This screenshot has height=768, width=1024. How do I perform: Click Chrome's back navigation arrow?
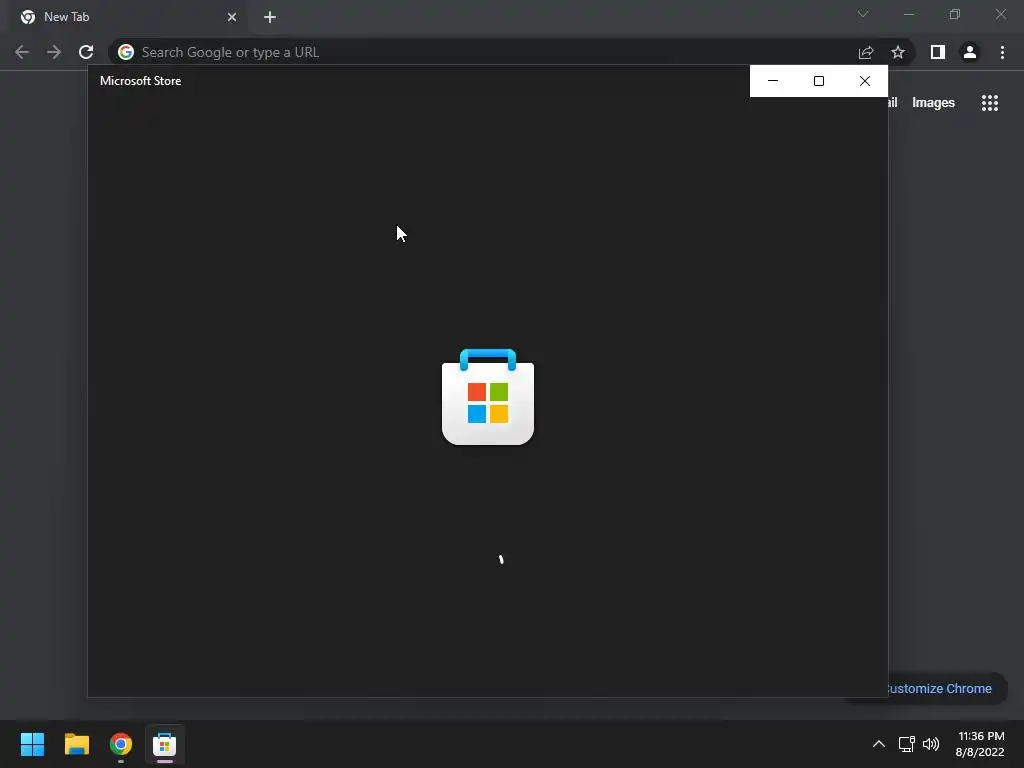pos(22,52)
